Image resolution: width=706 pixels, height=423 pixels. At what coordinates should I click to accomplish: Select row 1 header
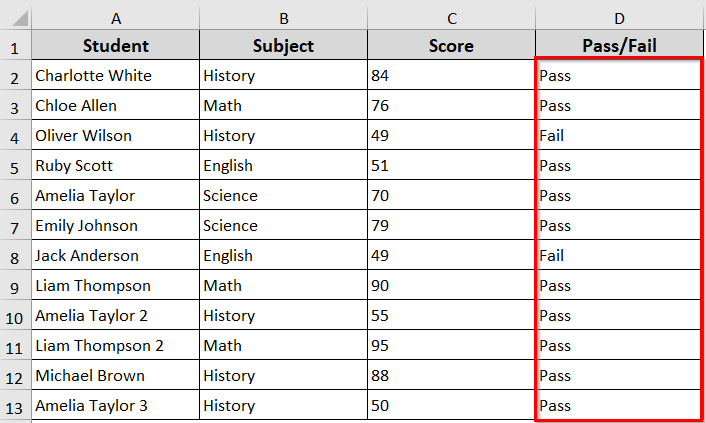(x=15, y=46)
